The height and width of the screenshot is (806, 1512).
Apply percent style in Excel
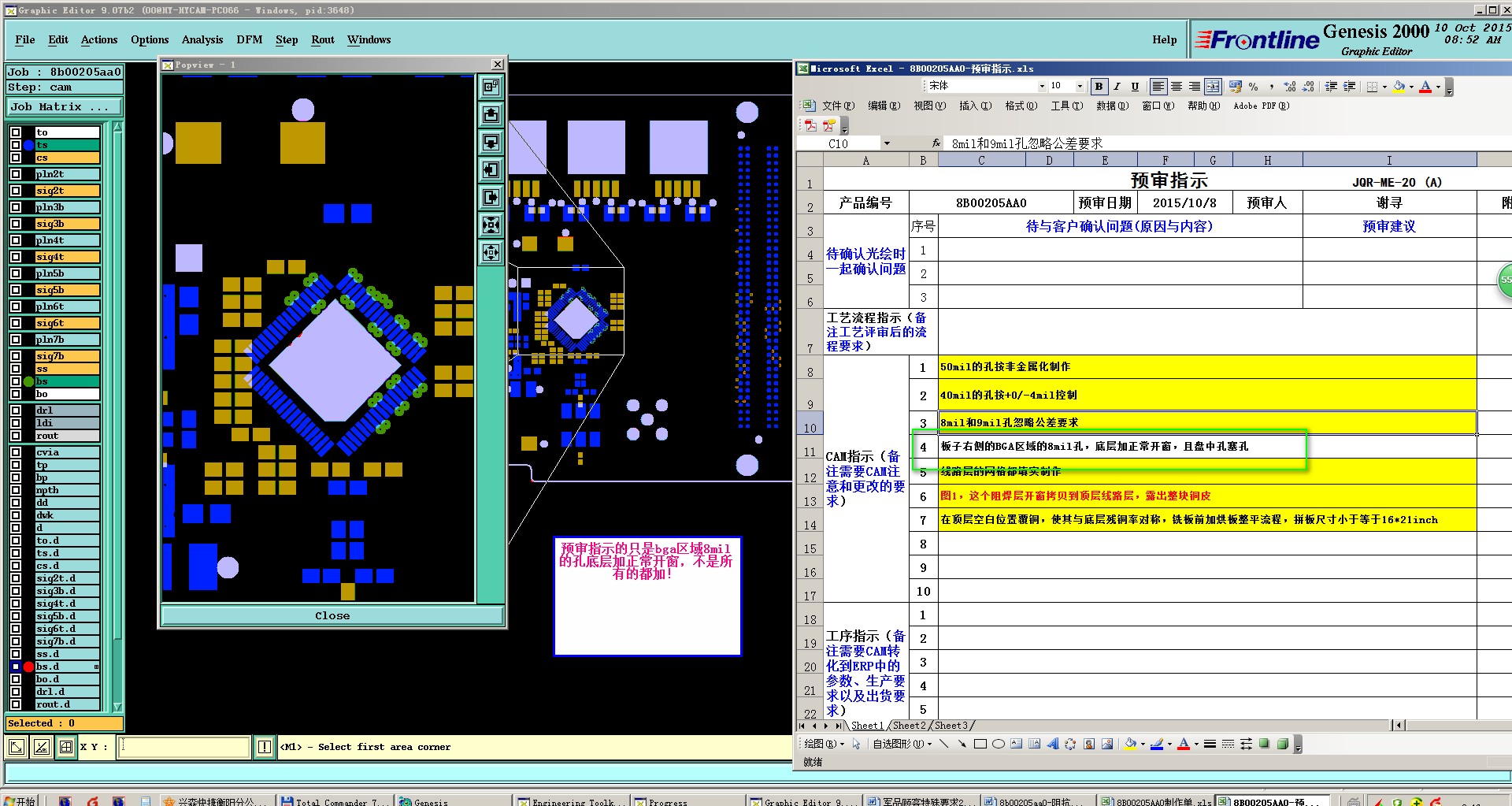coord(1253,87)
